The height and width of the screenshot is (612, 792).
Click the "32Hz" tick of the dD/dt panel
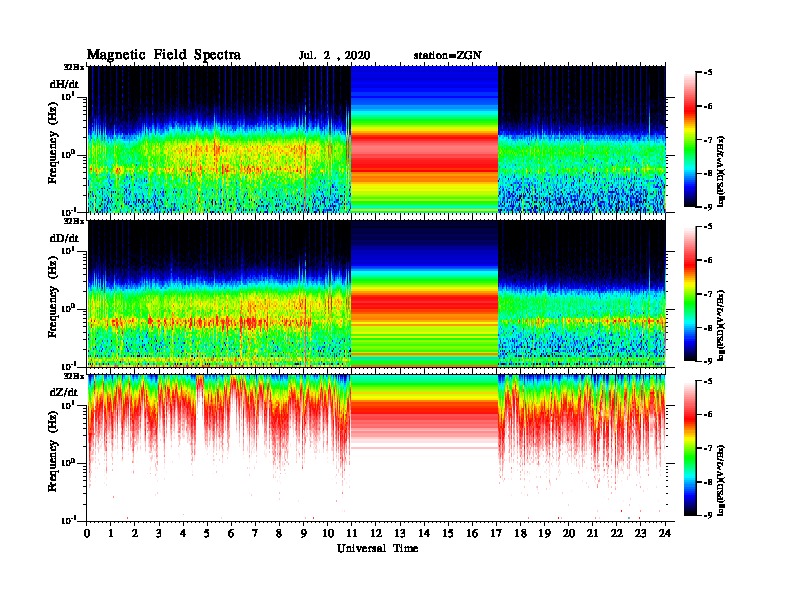pos(73,221)
